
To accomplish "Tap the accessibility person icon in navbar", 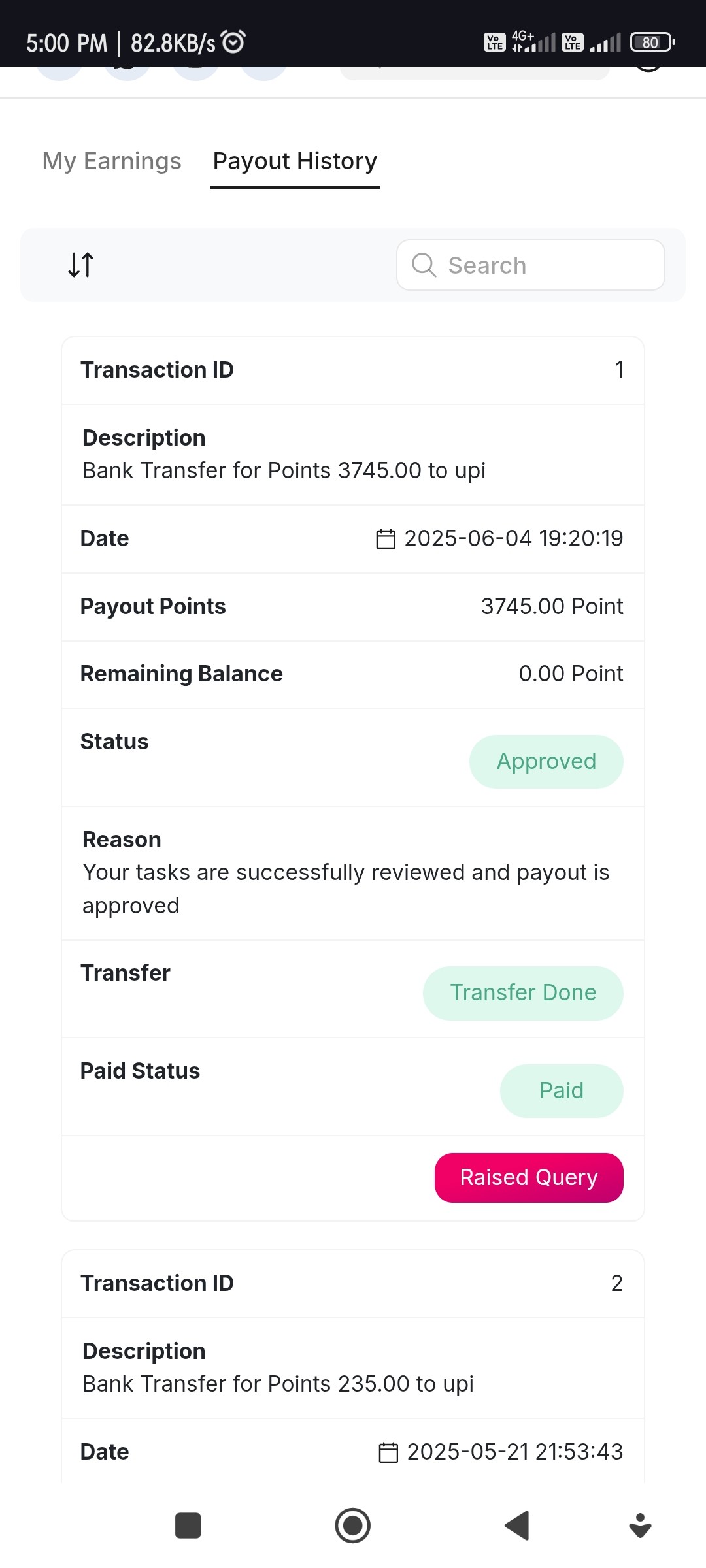I will [640, 1526].
